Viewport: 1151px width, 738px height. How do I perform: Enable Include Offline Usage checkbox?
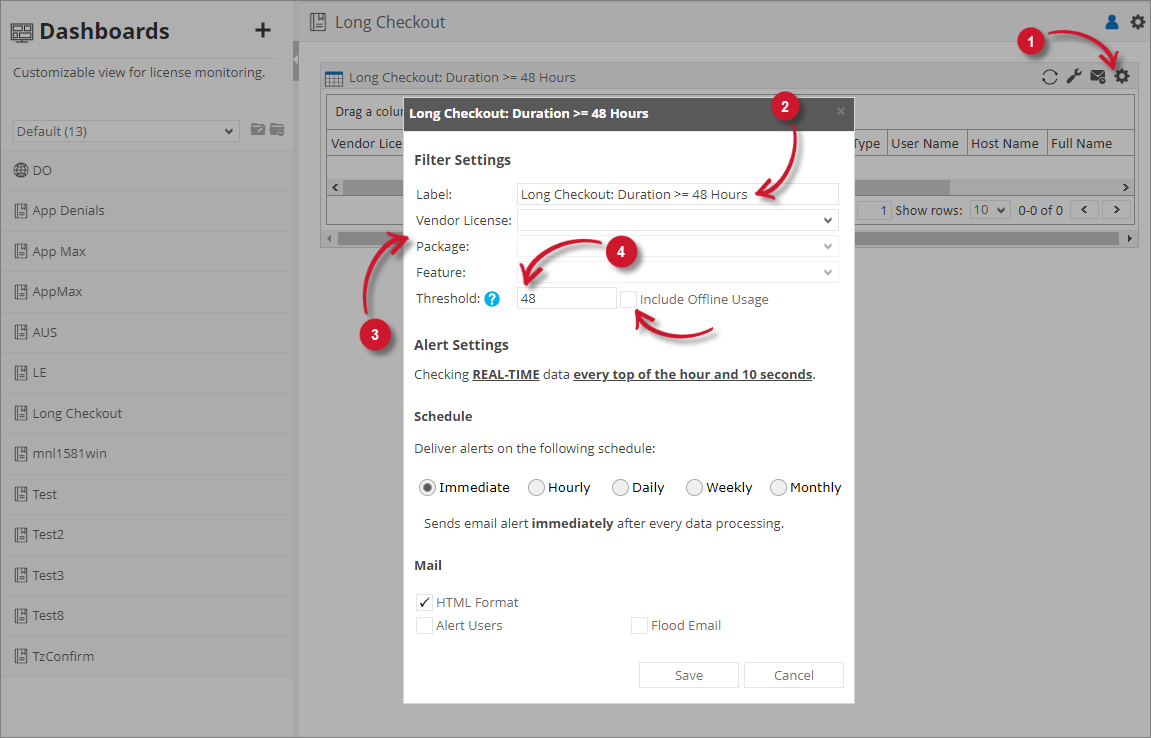628,299
